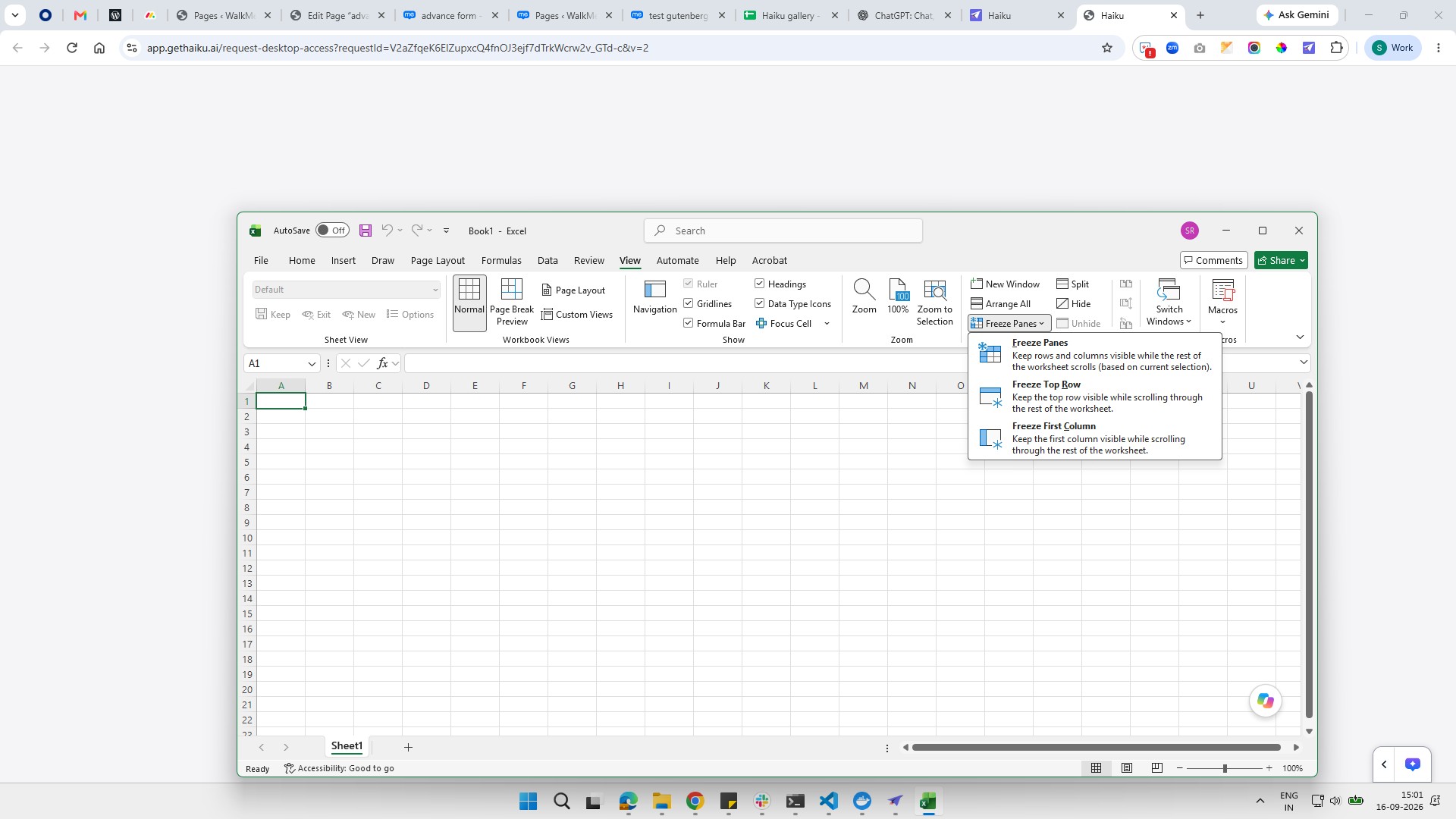Screen dimensions: 1456x819
Task: Click the zoom slider handle
Action: 1225,768
